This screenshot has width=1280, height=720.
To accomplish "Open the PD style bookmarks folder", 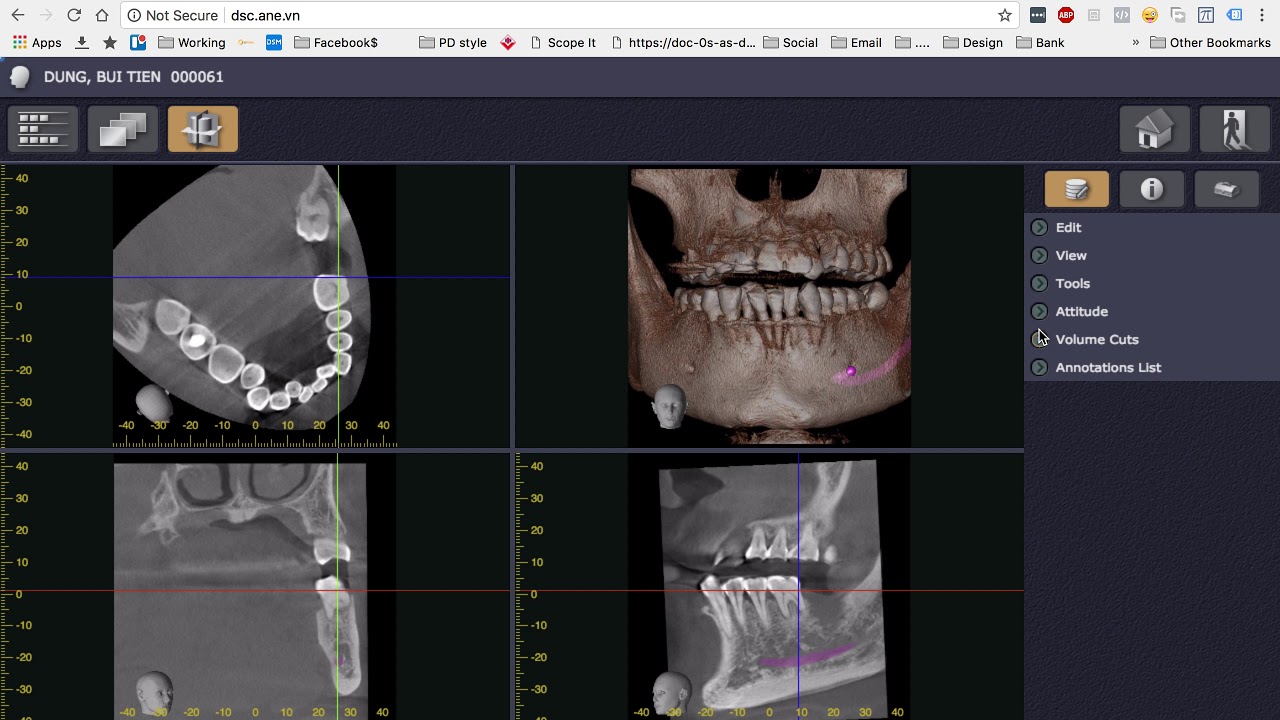I will tap(453, 43).
